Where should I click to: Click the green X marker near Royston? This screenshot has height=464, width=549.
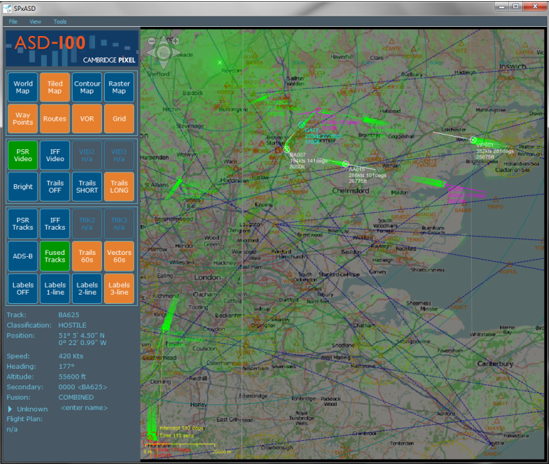click(x=220, y=63)
